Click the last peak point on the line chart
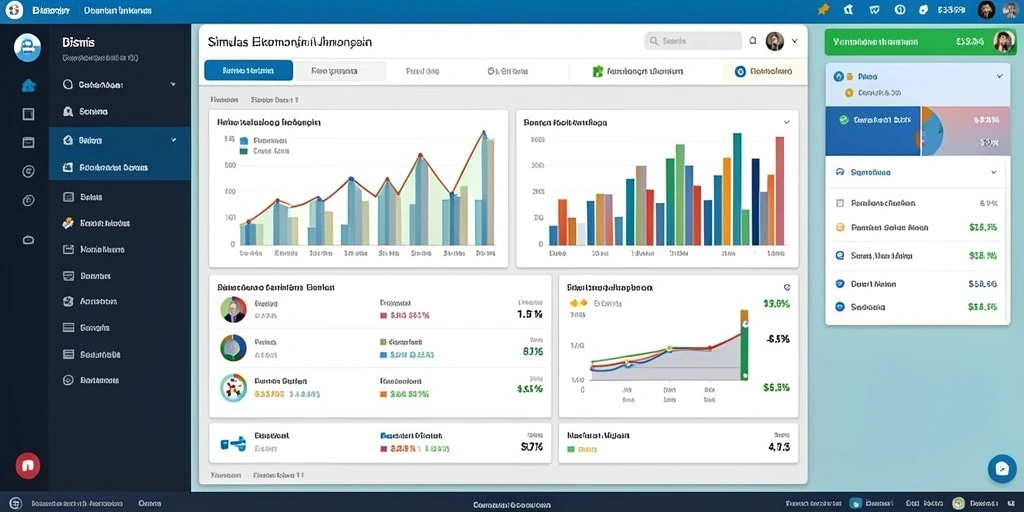1024x512 pixels. [484, 133]
